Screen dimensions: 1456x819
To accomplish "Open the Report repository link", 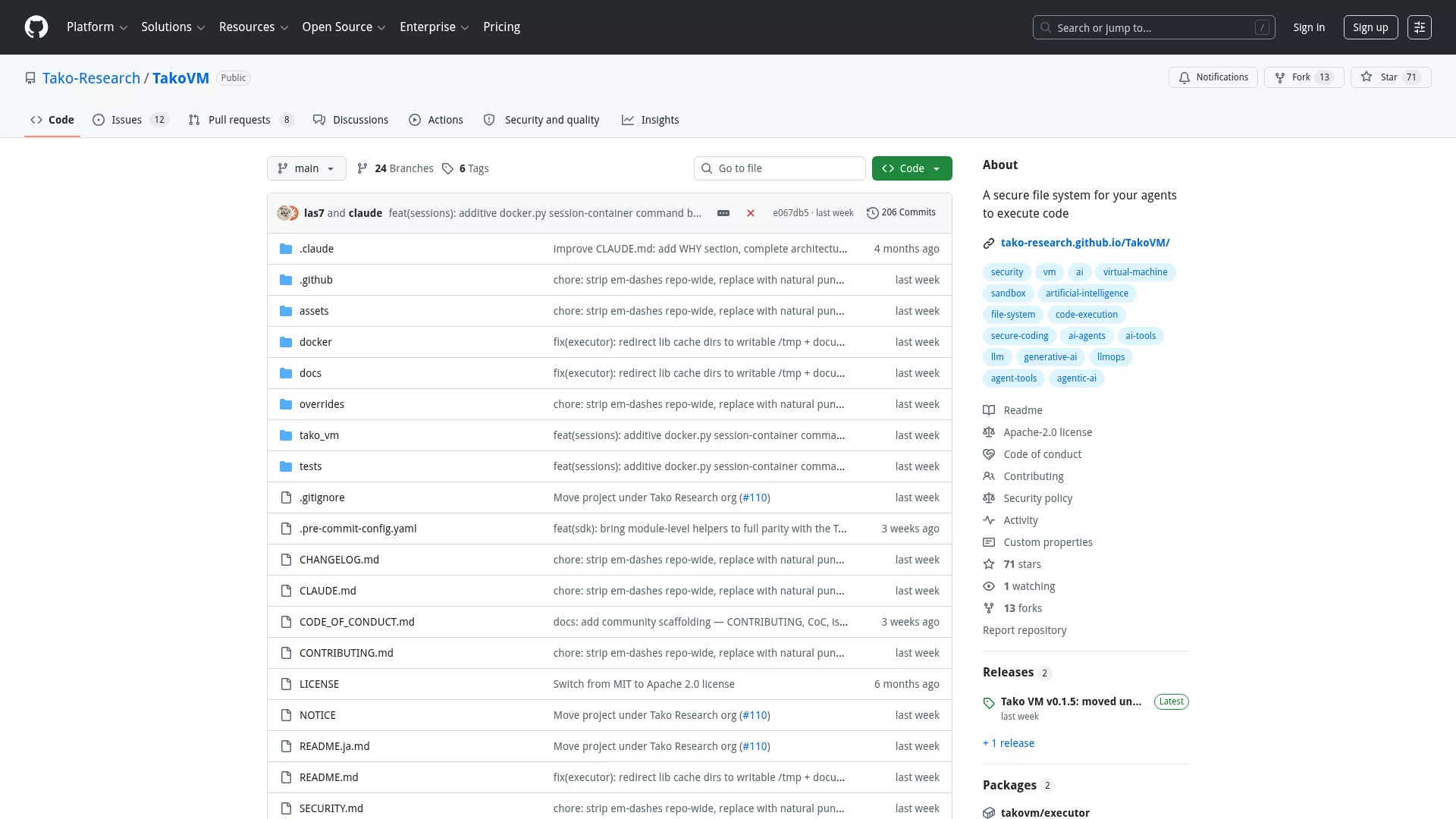I will point(1025,630).
